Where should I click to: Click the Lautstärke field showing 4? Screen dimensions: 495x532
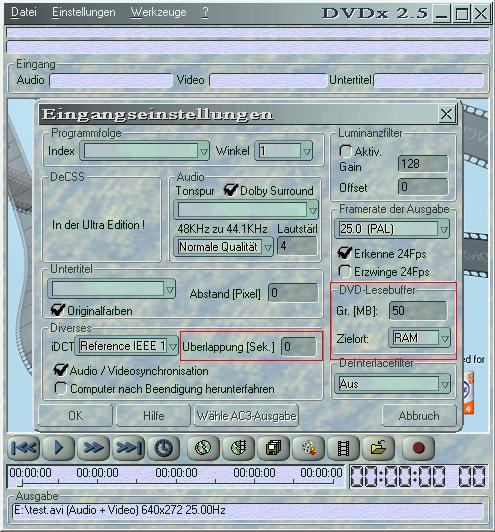pyautogui.click(x=297, y=246)
